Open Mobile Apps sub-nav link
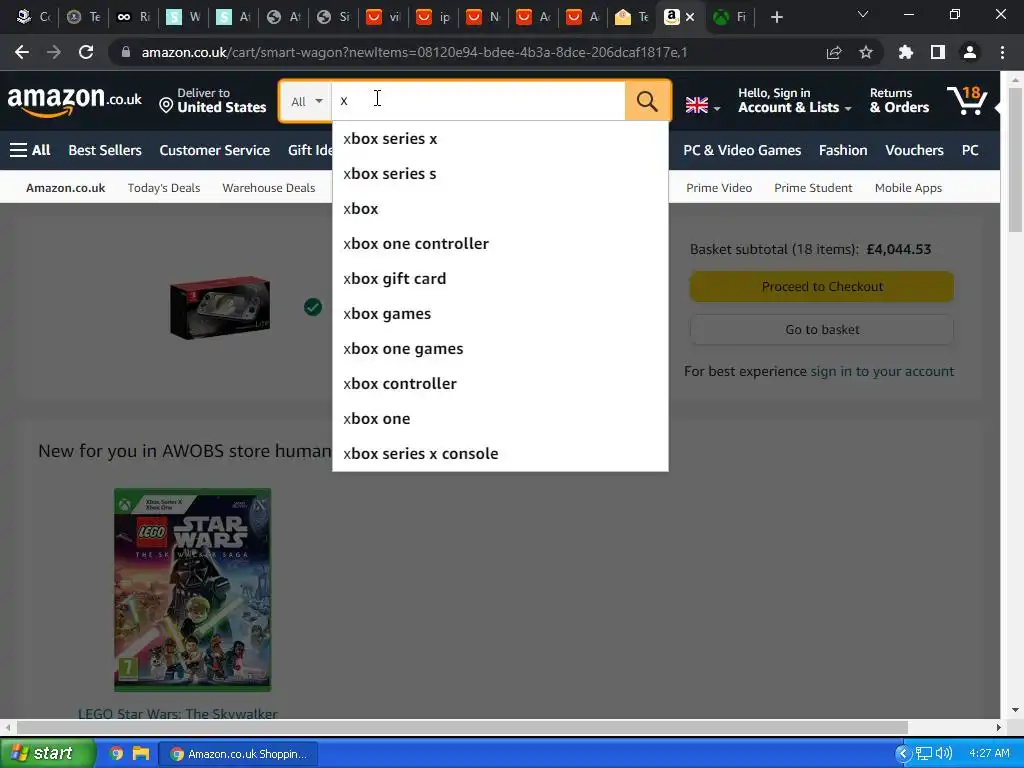The width and height of the screenshot is (1024, 768). click(908, 188)
